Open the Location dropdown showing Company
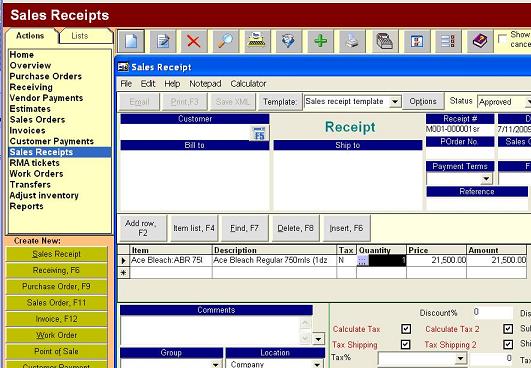 click(x=317, y=365)
